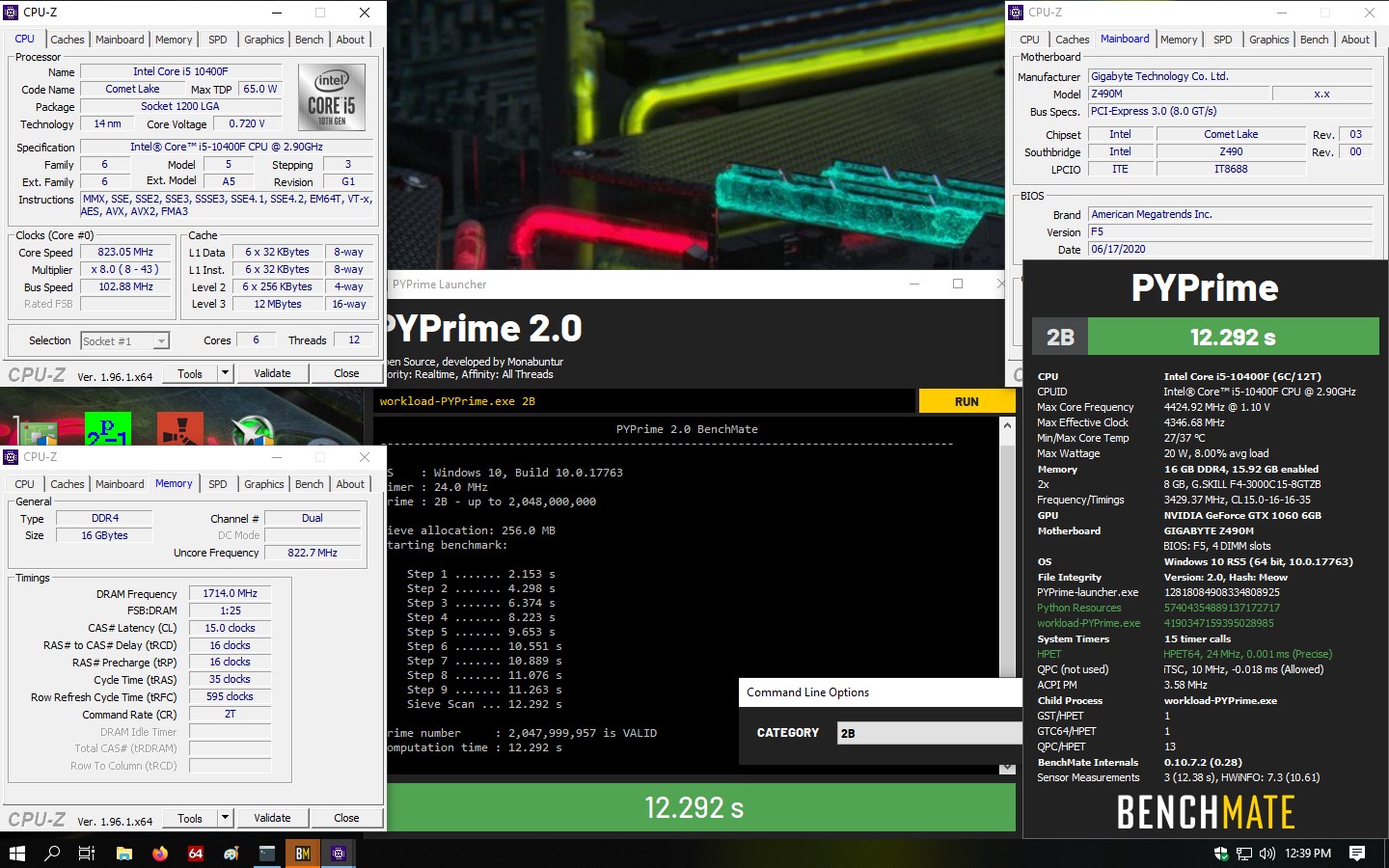This screenshot has height=868, width=1389.
Task: Open Graphics tab in Memory CPU-Z window
Action: pyautogui.click(x=264, y=484)
